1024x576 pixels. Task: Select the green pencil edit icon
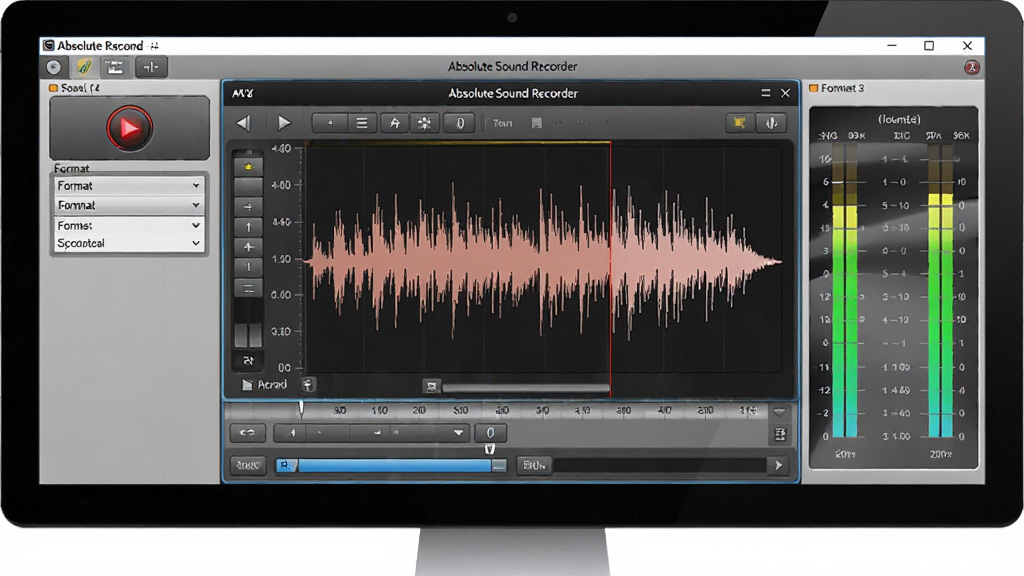84,67
